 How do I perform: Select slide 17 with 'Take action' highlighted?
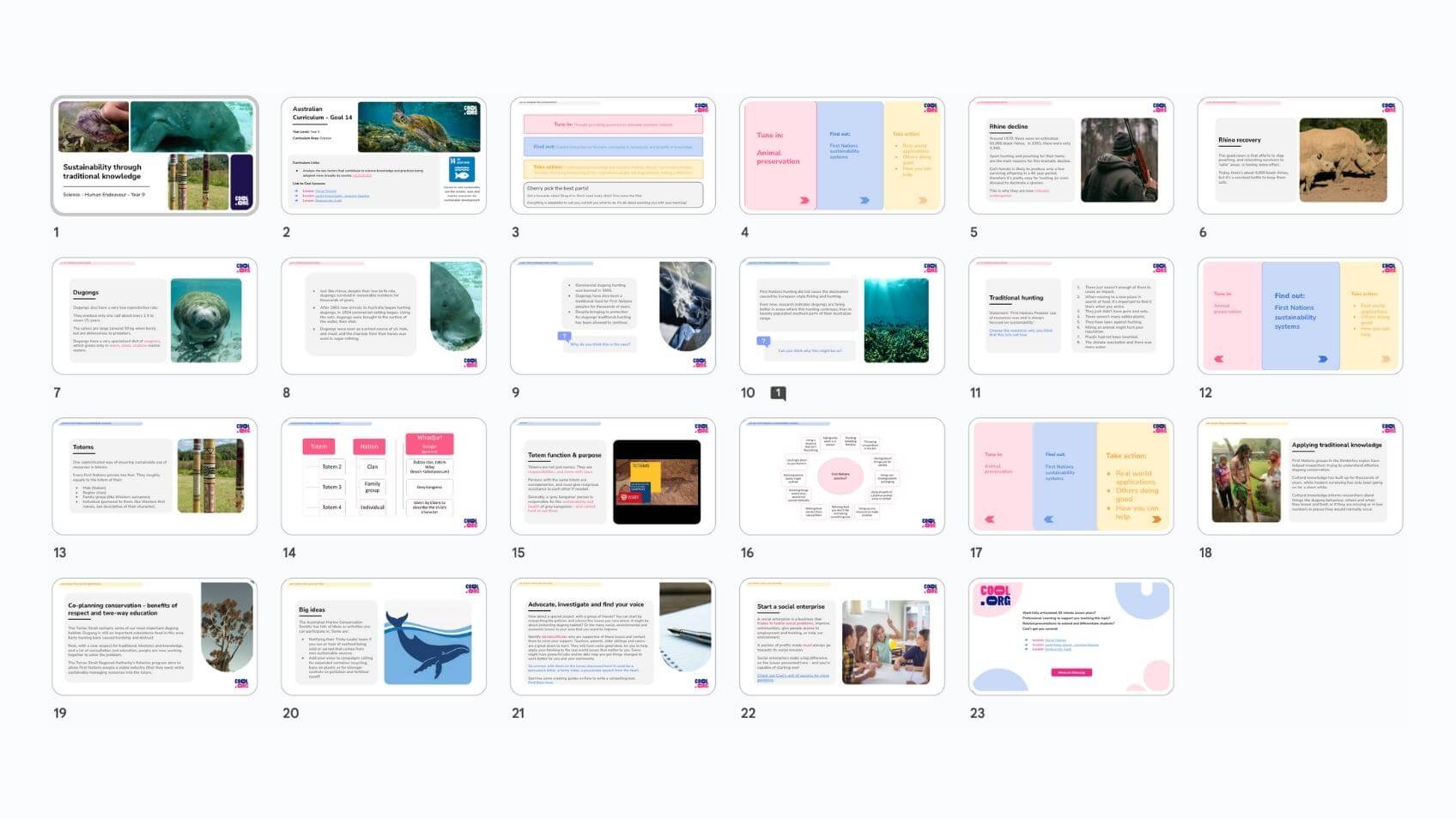click(x=1071, y=476)
